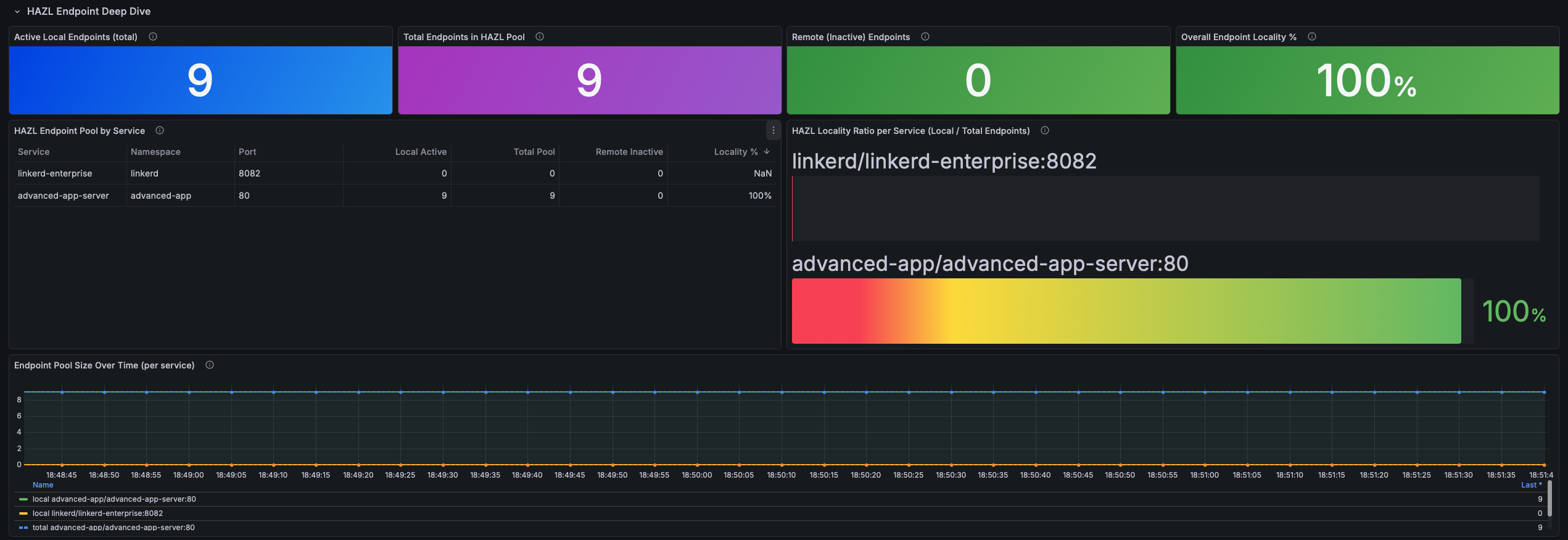1568x540 pixels.
Task: Click the advanced-app-server cell in the table
Action: coord(64,196)
